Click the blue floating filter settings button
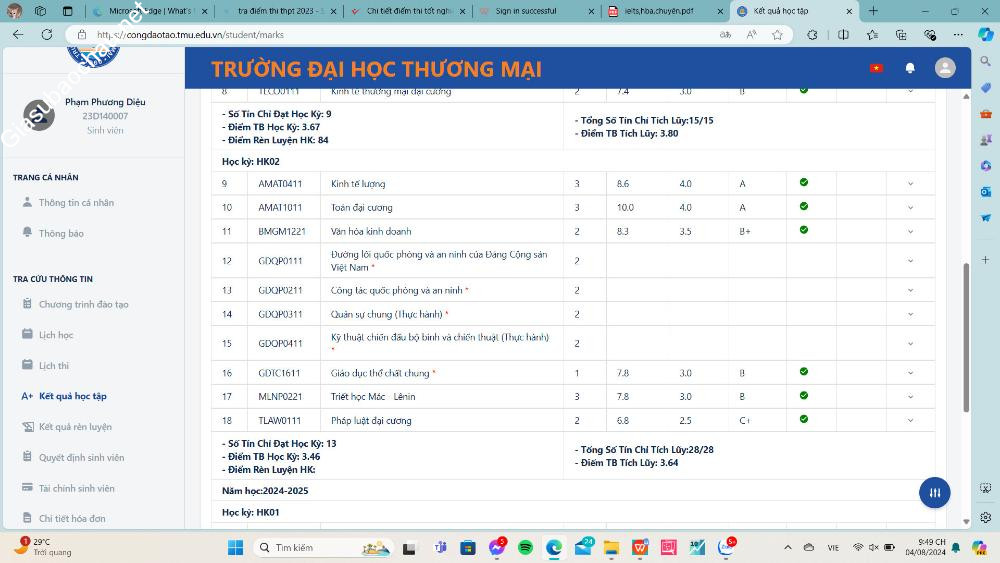Screen dimensions: 1000x563 [x=934, y=492]
